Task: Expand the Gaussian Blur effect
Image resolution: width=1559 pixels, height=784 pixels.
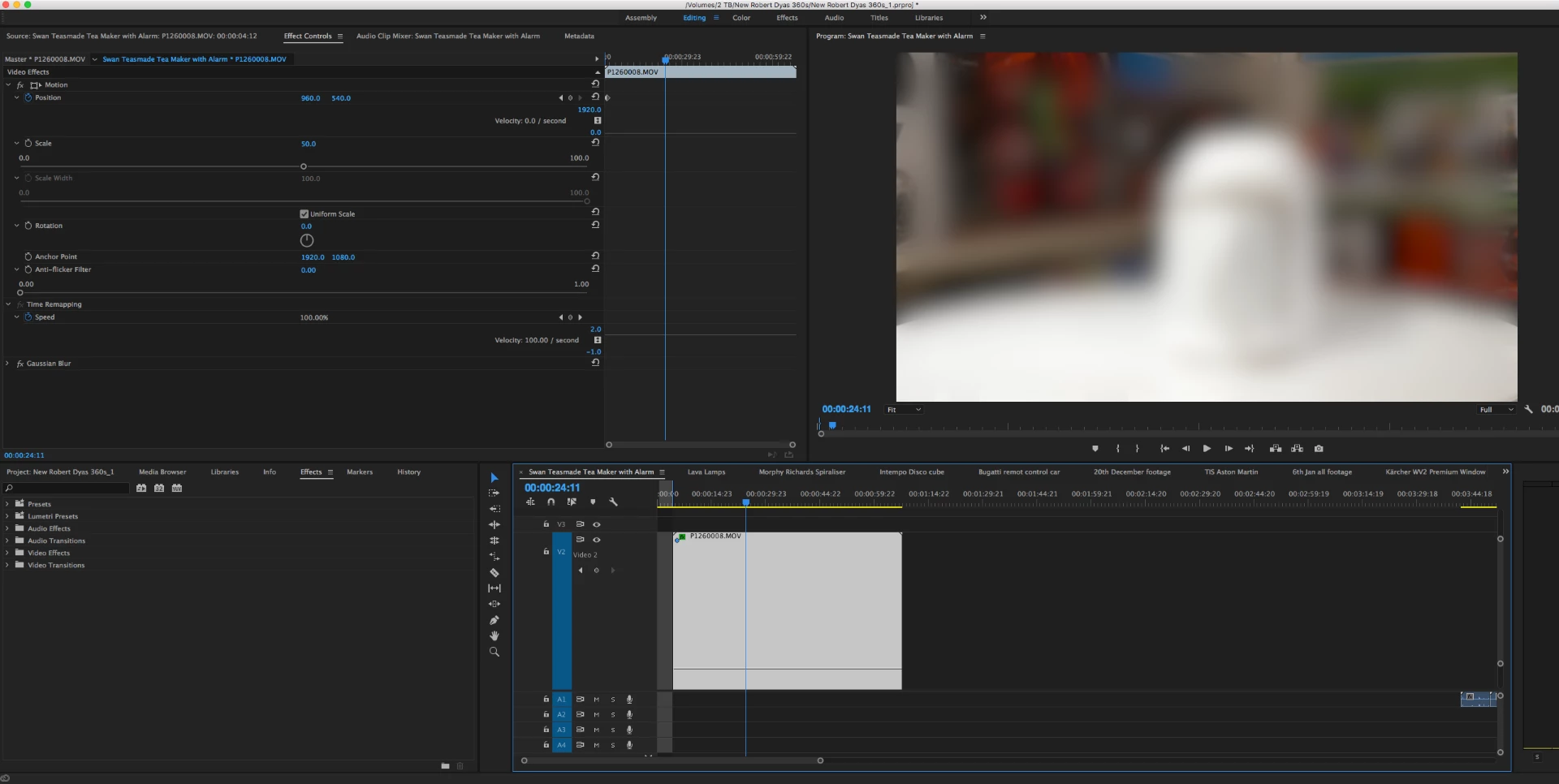Action: click(x=8, y=364)
